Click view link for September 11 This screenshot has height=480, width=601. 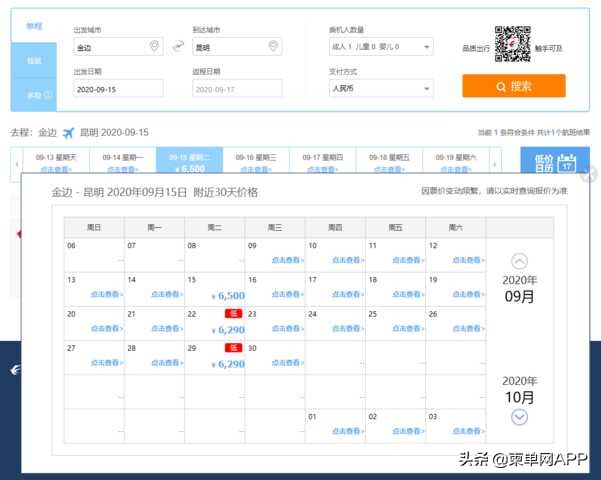point(408,260)
